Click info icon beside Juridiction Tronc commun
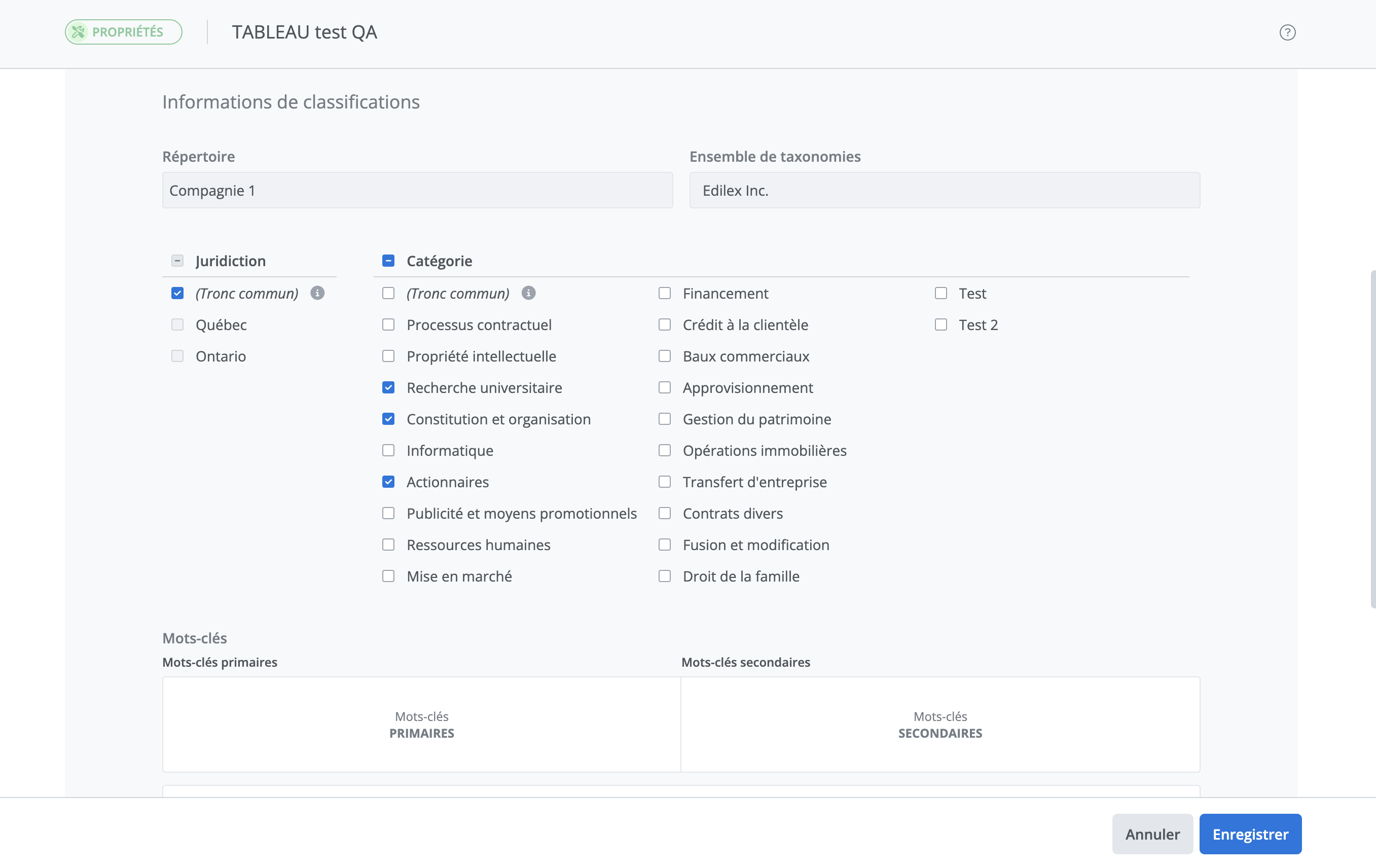The image size is (1376, 868). [x=317, y=293]
